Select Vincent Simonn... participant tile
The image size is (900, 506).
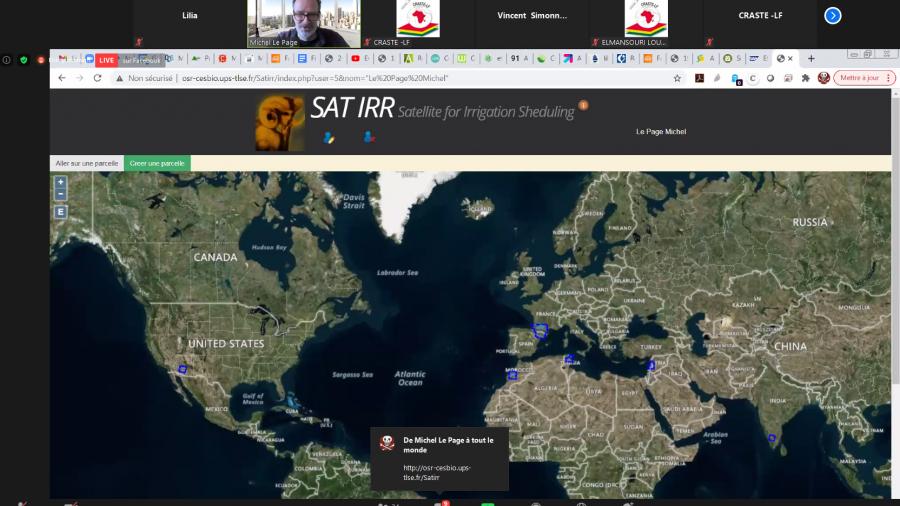(x=532, y=24)
